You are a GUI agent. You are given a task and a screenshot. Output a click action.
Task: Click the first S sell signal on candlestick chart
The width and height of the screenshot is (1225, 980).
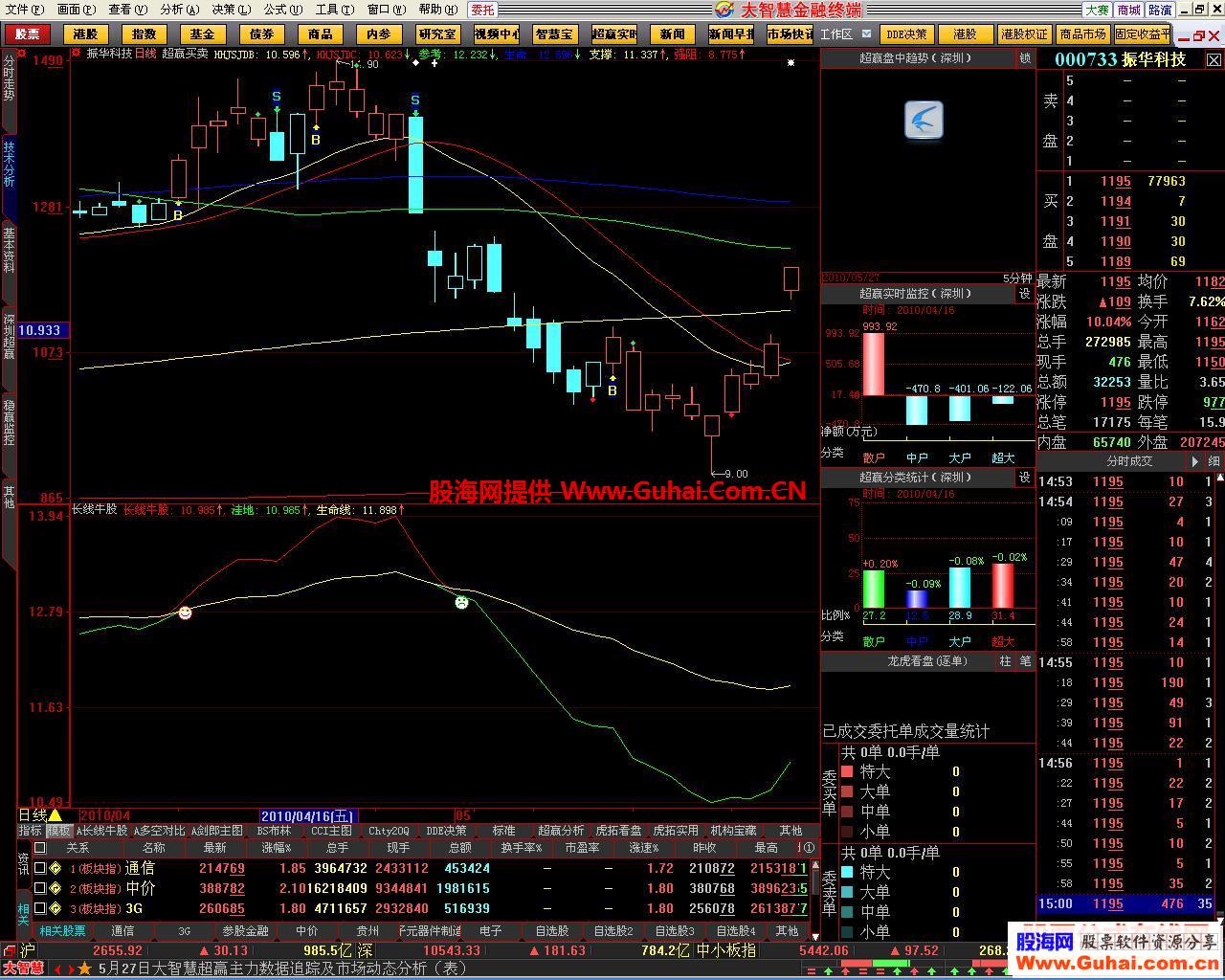pos(277,97)
